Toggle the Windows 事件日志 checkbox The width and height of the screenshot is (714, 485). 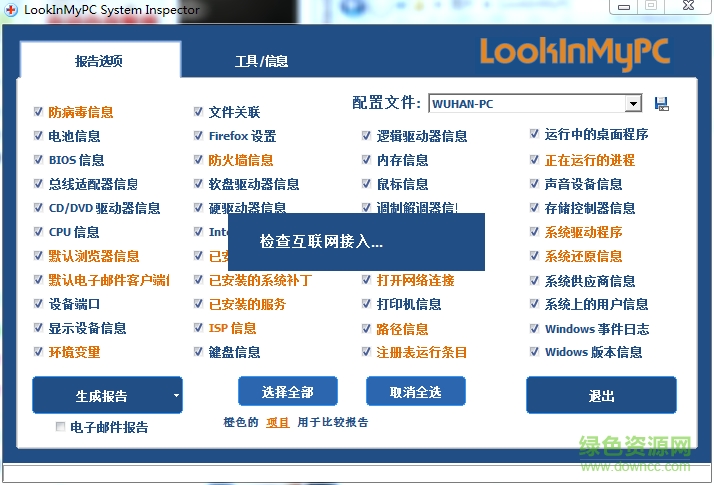click(535, 328)
